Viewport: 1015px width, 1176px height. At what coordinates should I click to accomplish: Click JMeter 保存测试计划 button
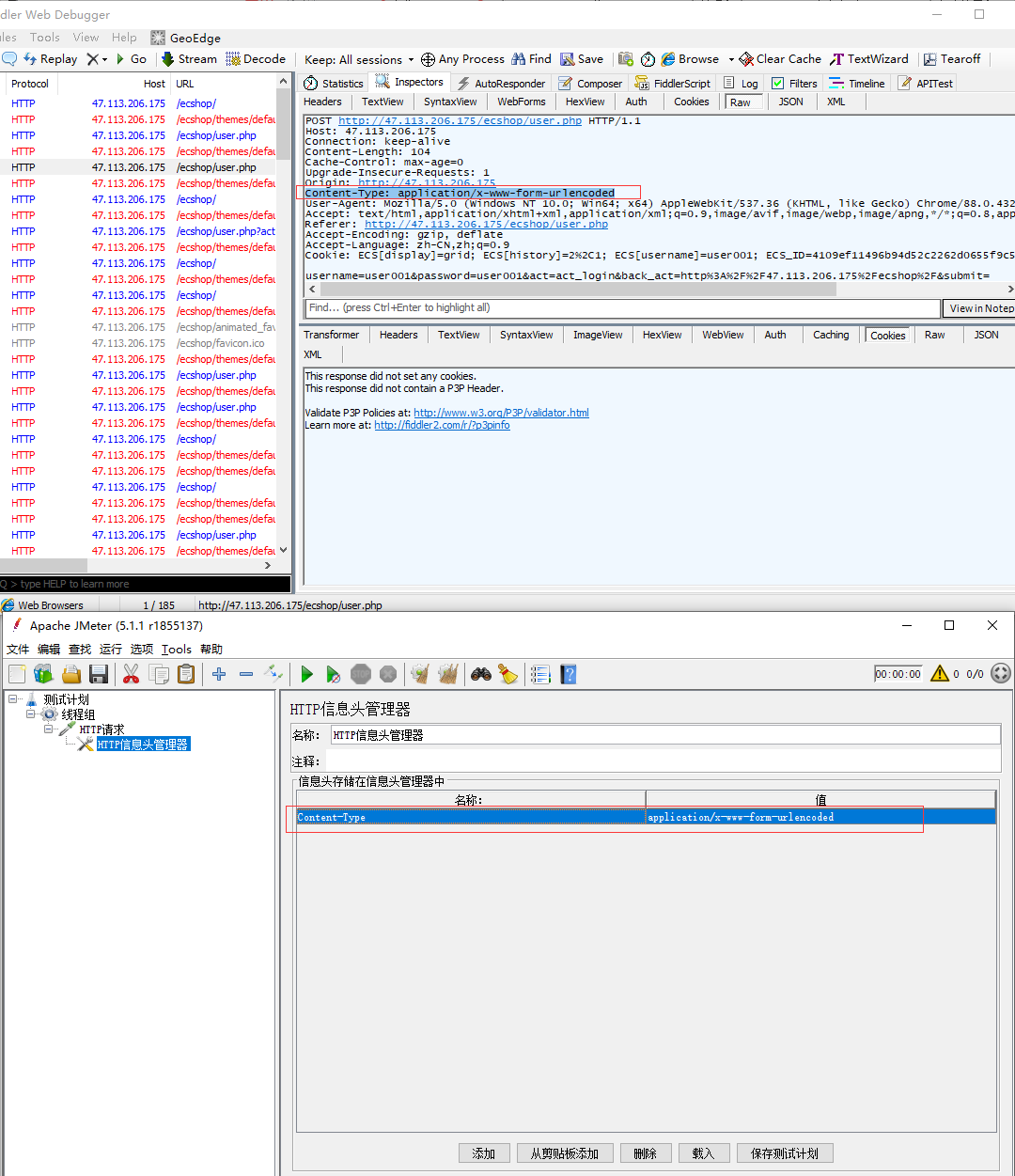point(785,1153)
